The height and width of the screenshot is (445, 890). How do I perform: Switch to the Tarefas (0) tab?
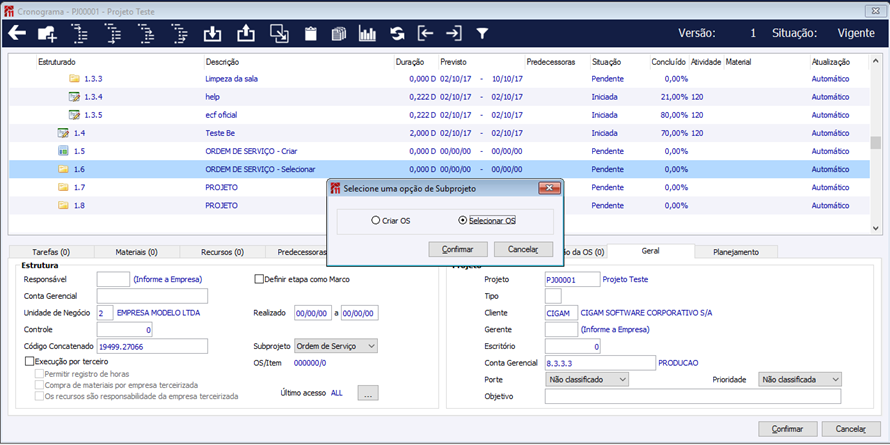coord(51,252)
